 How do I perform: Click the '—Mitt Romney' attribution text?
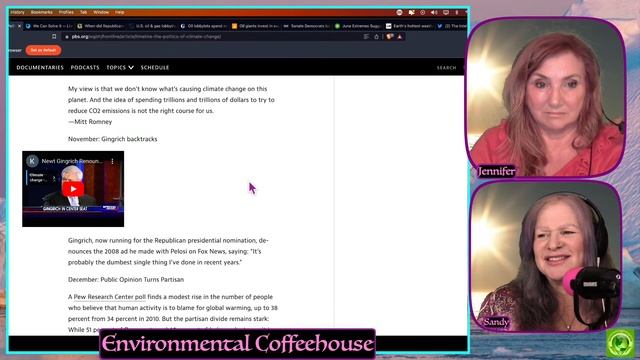(x=90, y=122)
